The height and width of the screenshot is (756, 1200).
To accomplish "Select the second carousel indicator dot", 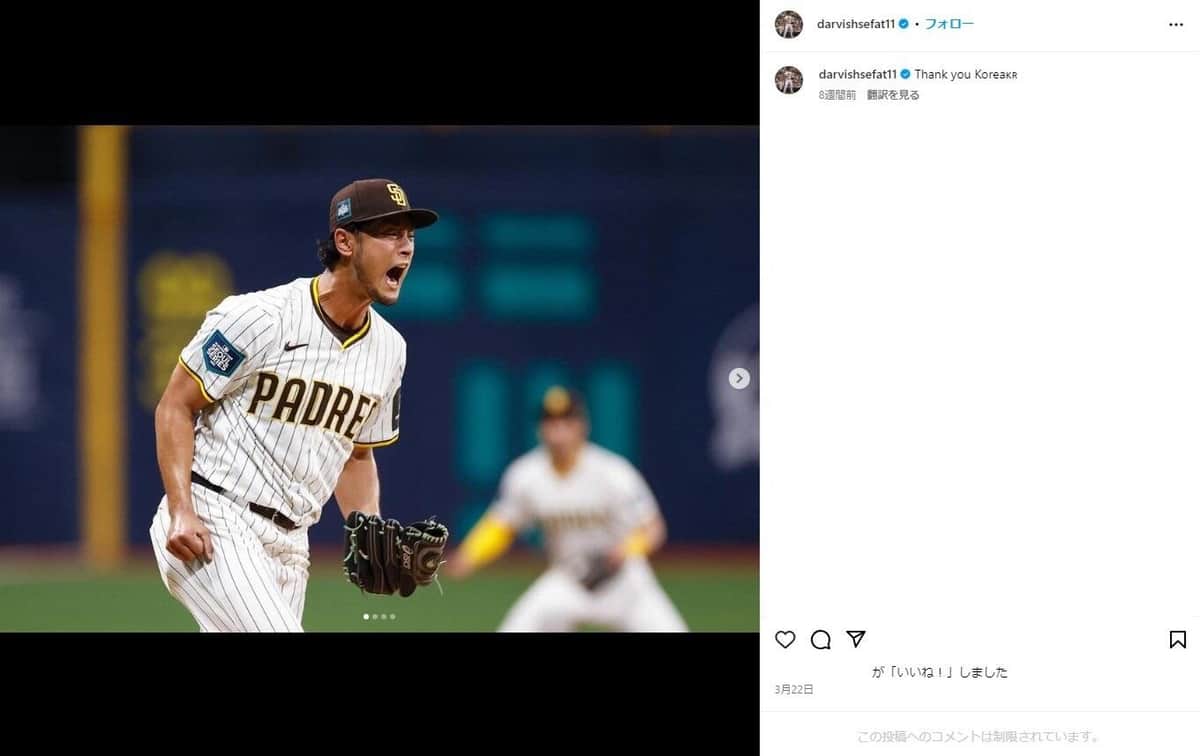I will click(374, 617).
